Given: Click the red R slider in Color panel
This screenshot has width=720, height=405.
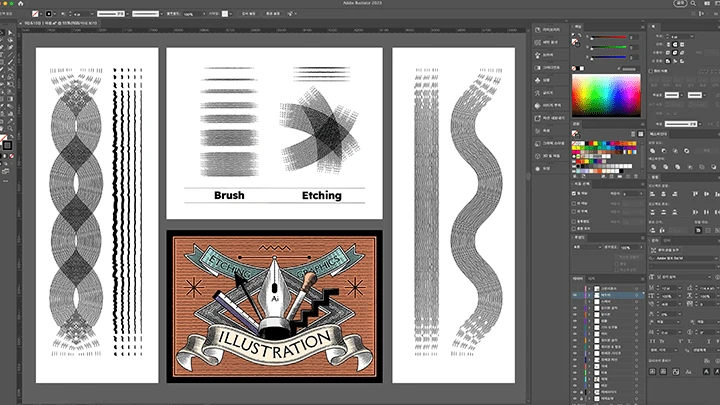Looking at the screenshot, I should [608, 37].
